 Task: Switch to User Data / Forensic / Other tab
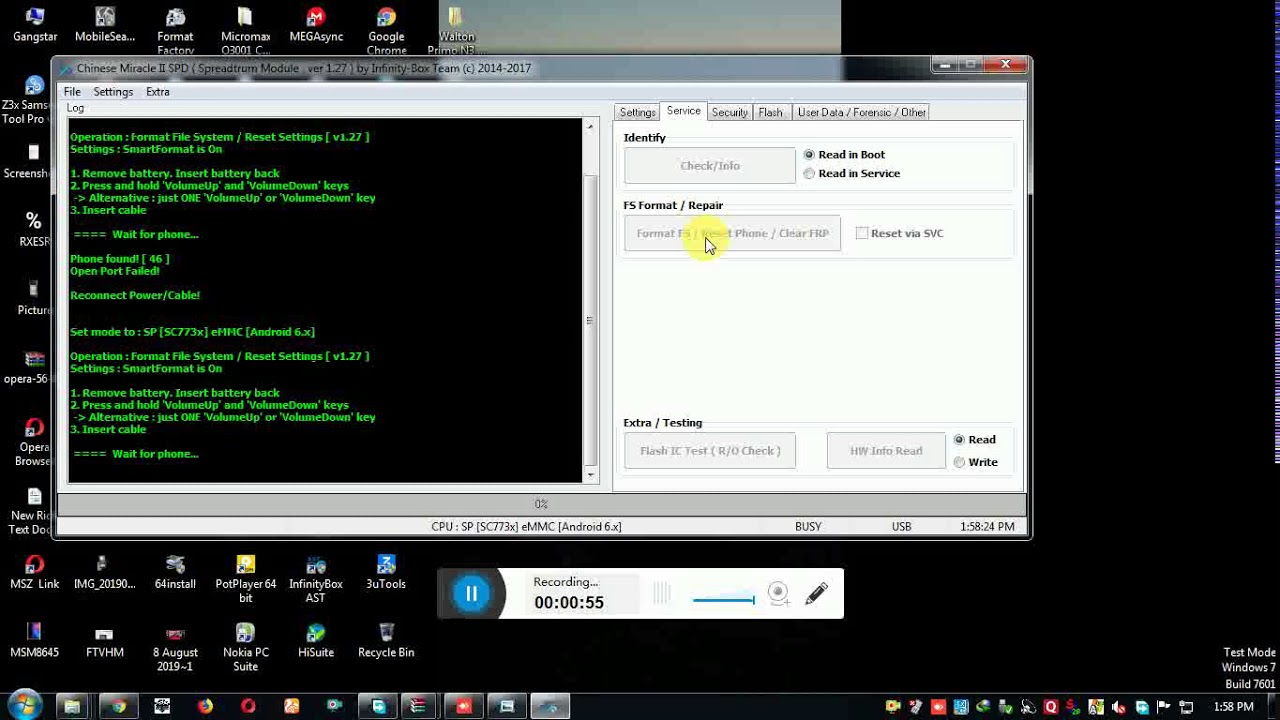861,112
